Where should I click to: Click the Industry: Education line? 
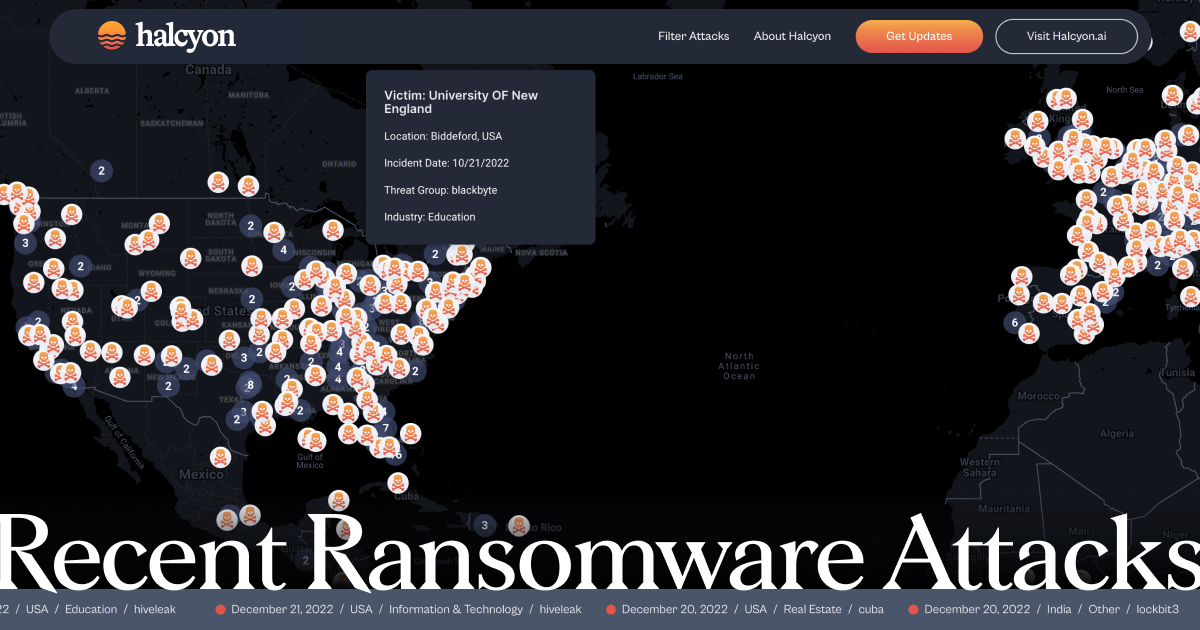tap(430, 217)
